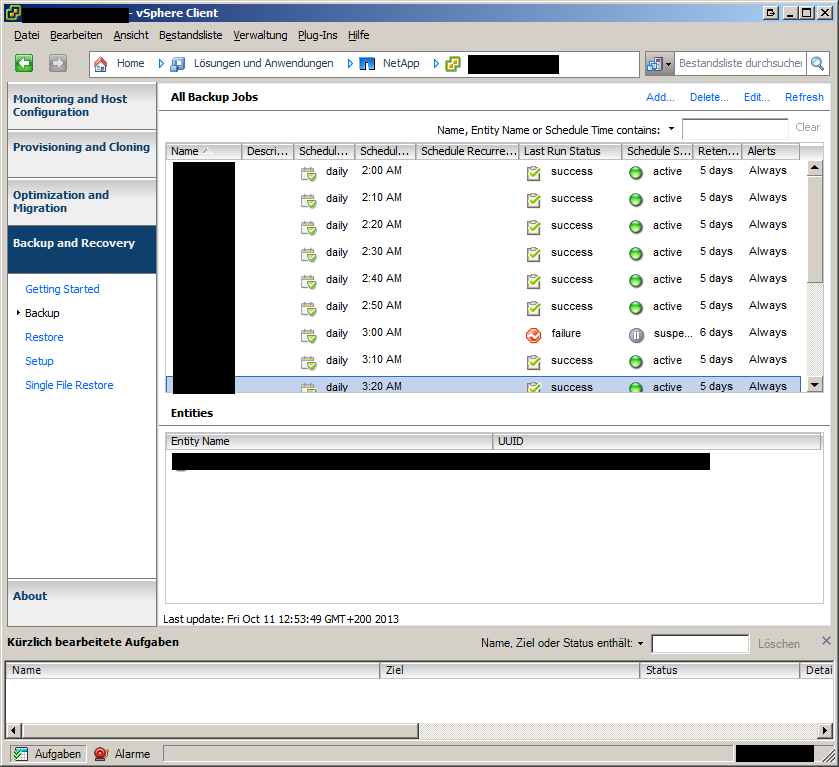839x767 pixels.
Task: Expand the Backup tree item arrow
Action: point(18,312)
